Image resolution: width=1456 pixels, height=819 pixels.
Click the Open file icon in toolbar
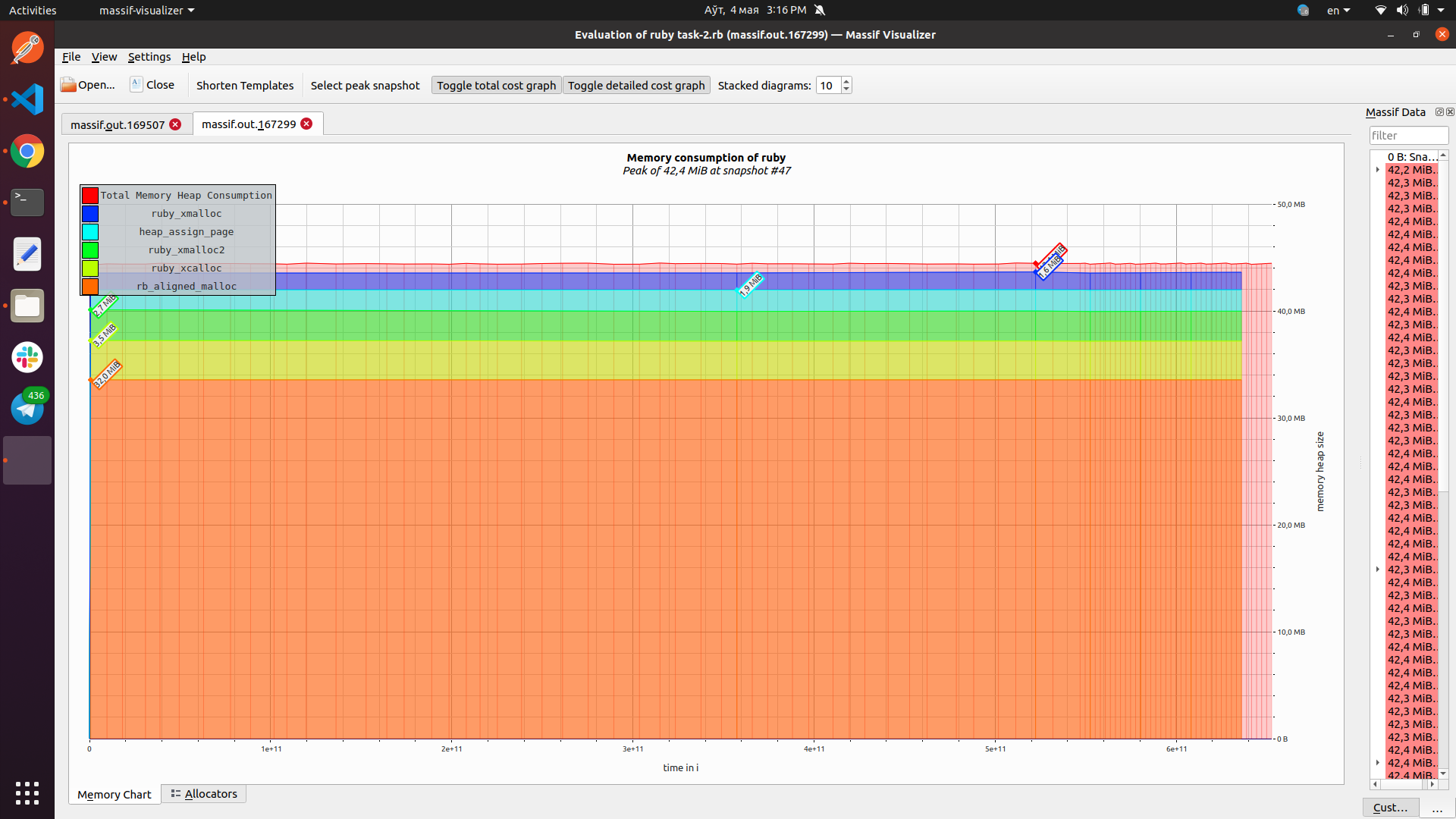(68, 85)
